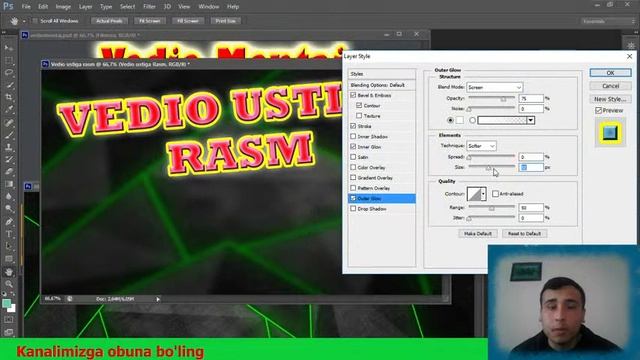
Task: Toggle the Preview checkbox
Action: point(598,111)
